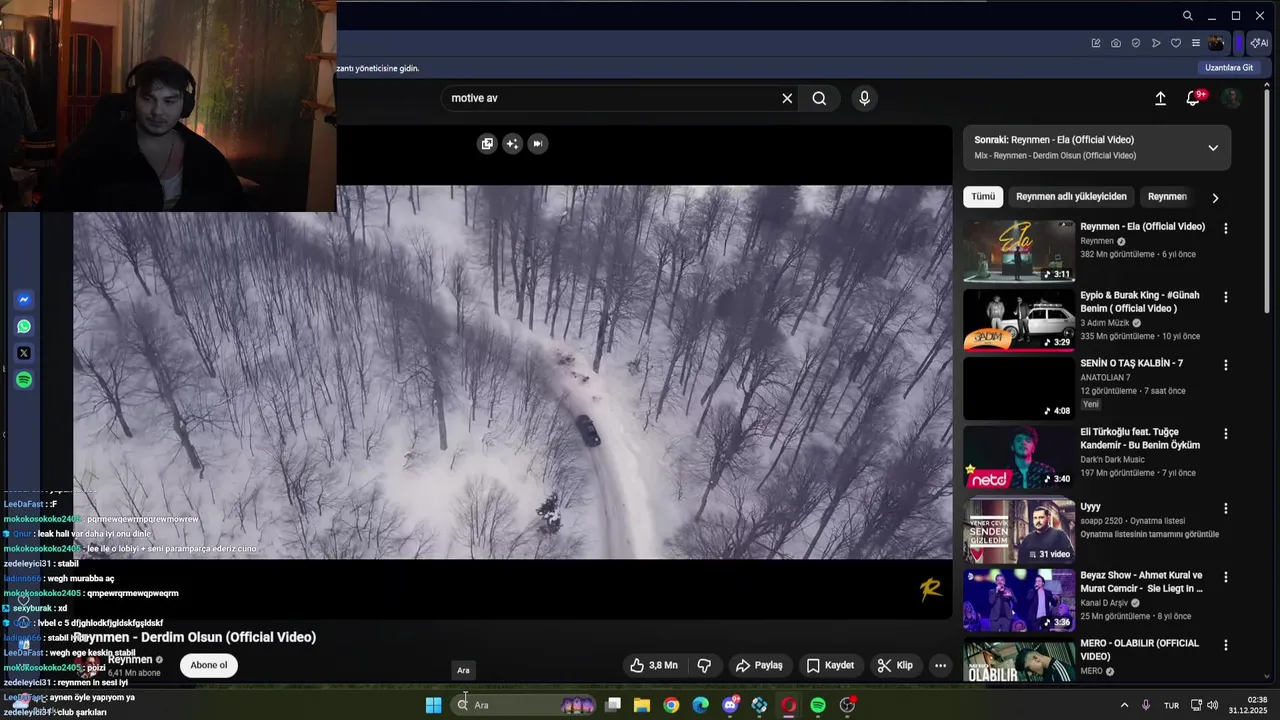1280x720 pixels.
Task: Open YouTube notifications bell
Action: (1193, 98)
